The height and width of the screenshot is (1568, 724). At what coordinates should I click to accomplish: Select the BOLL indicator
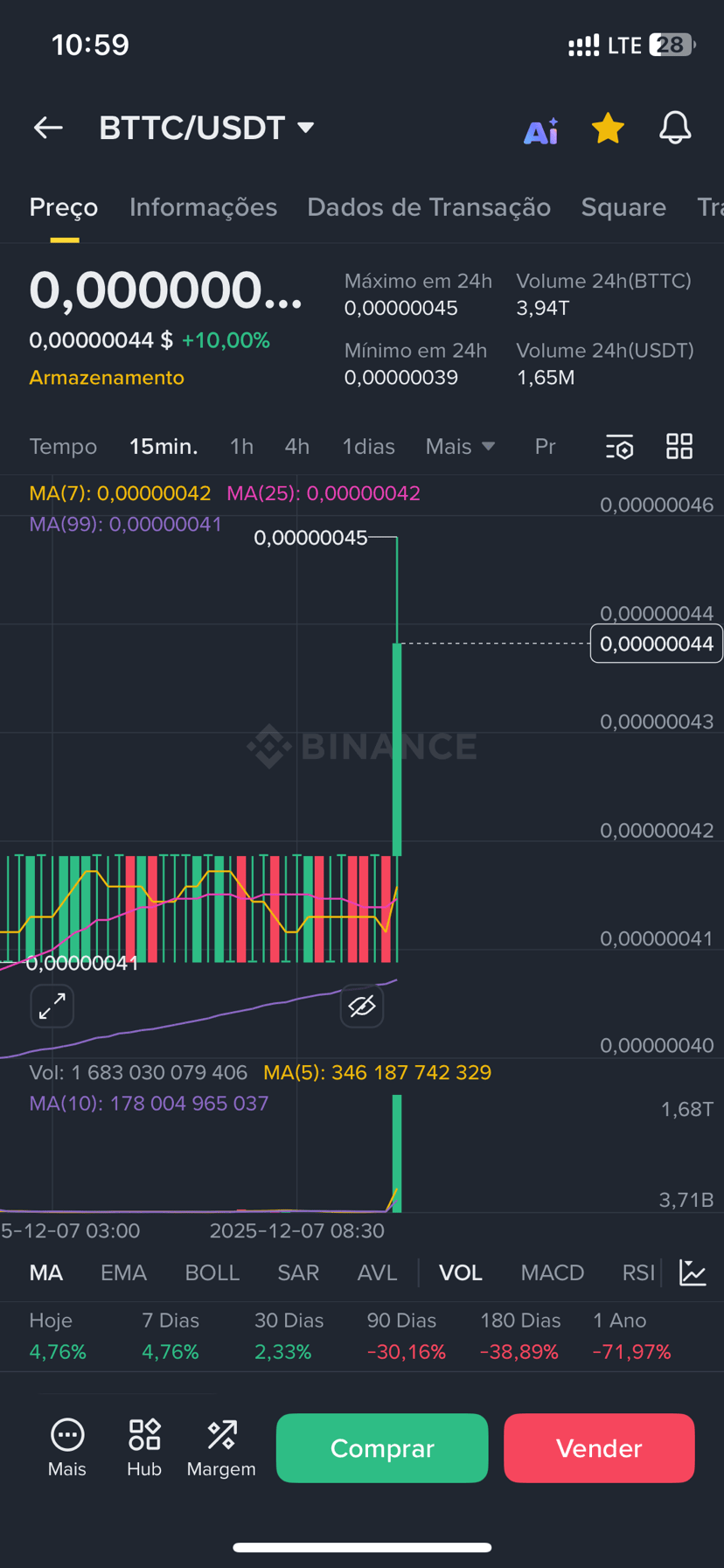[212, 1273]
